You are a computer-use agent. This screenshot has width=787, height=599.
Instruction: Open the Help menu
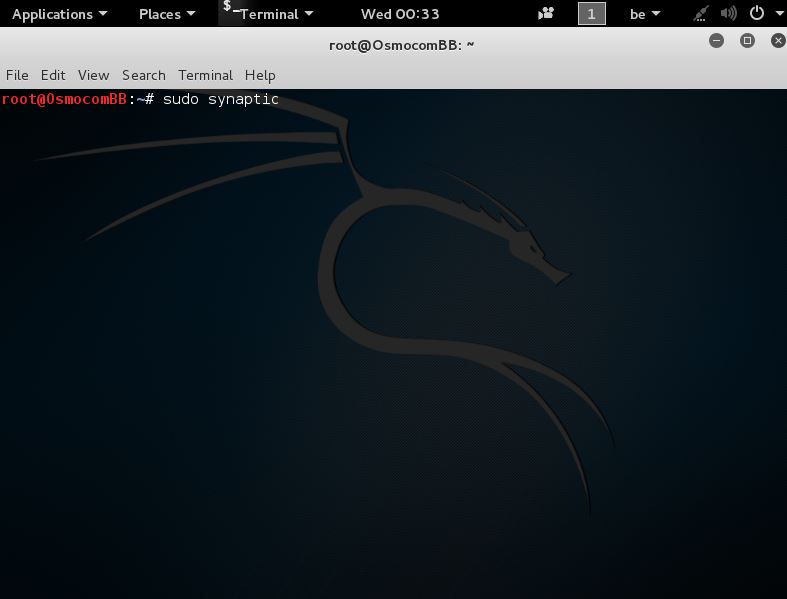point(260,75)
